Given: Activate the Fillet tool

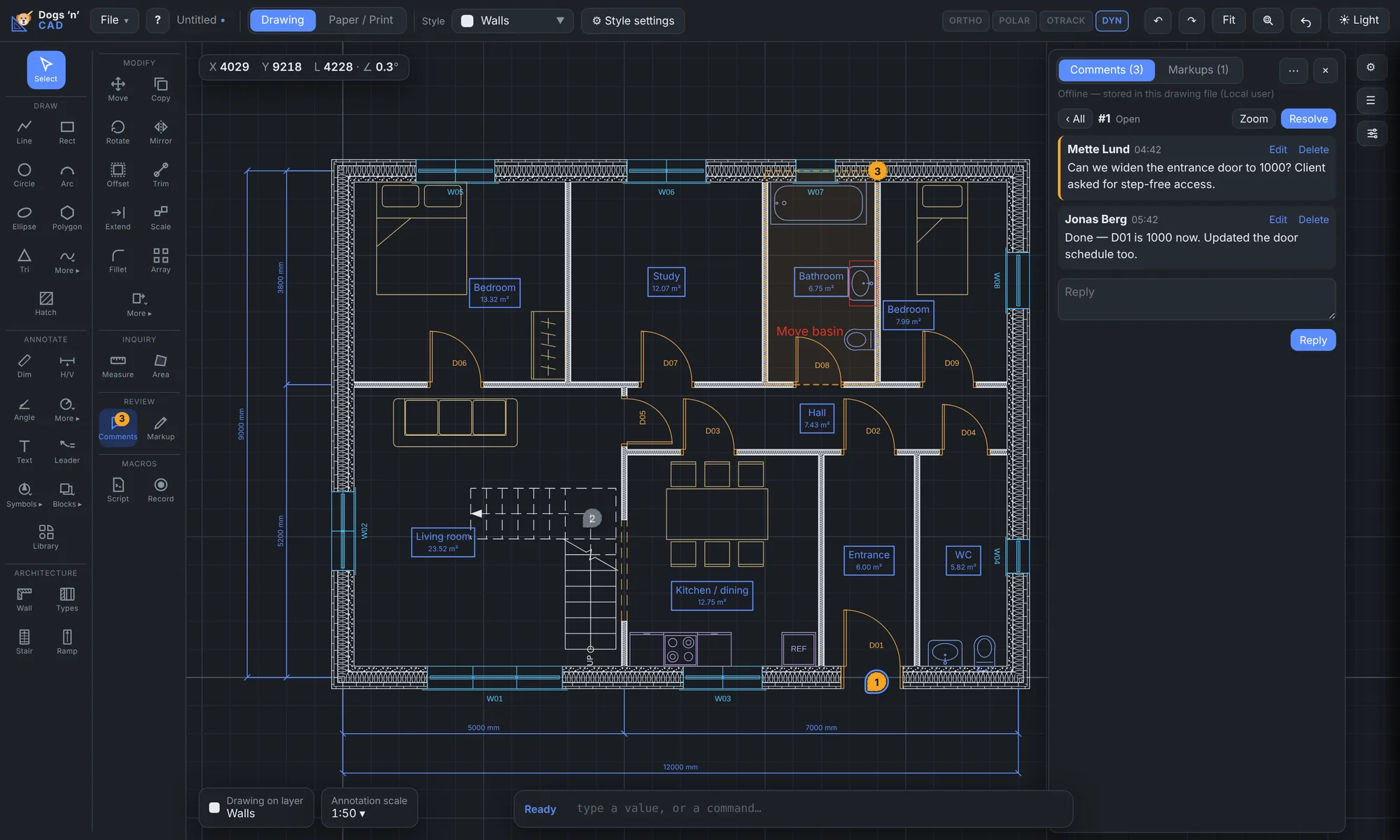Looking at the screenshot, I should pos(118,261).
